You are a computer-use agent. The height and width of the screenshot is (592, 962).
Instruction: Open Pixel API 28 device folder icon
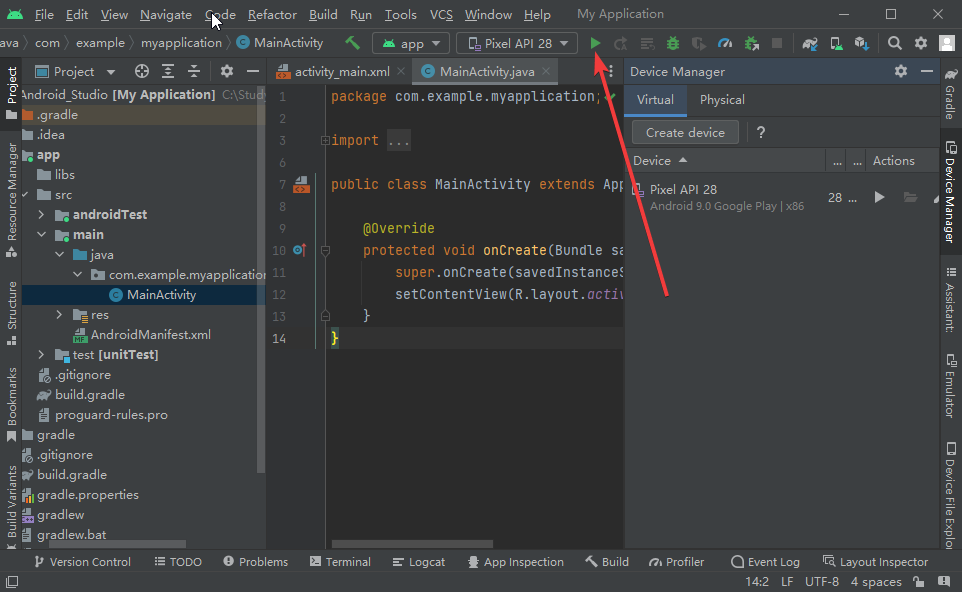(x=910, y=197)
